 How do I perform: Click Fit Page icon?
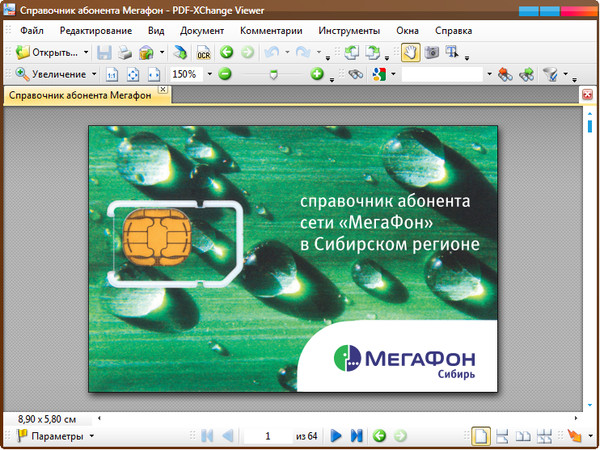click(133, 74)
